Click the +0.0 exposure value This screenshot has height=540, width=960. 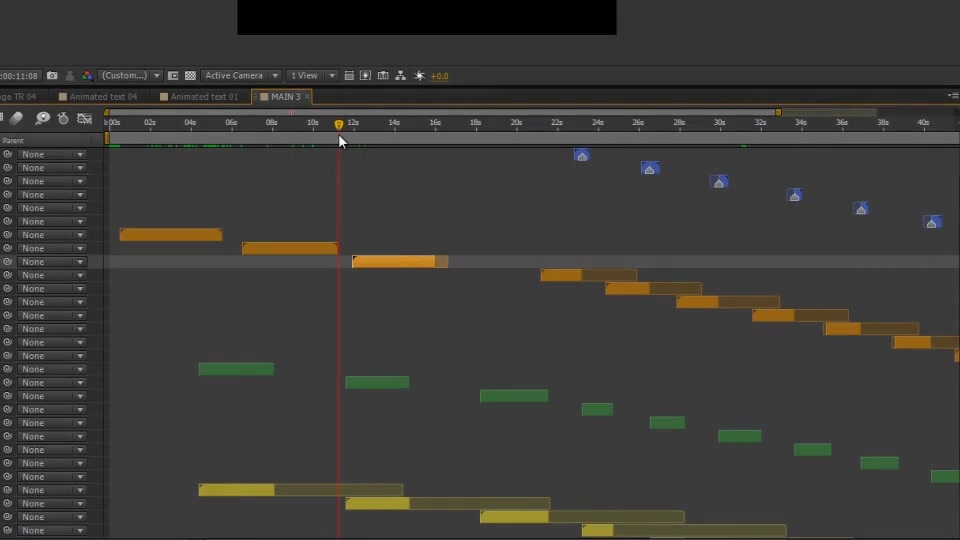coord(439,76)
